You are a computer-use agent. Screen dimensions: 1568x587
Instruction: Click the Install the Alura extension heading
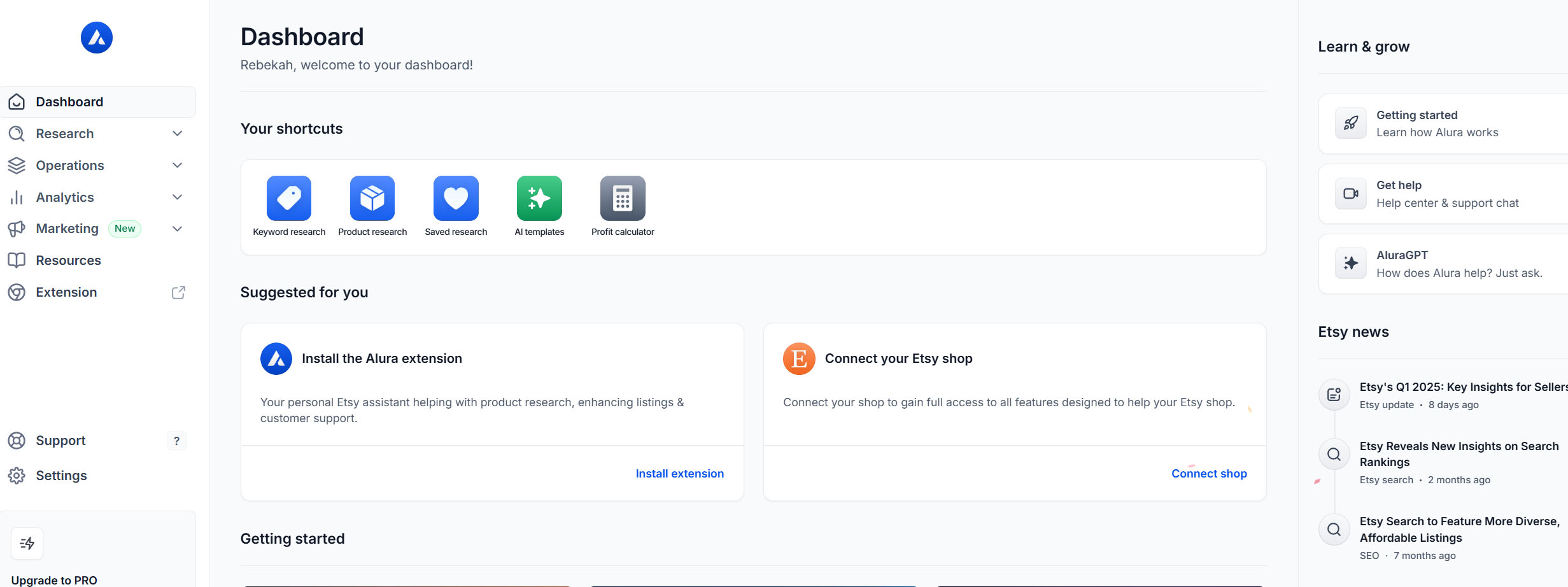click(382, 358)
